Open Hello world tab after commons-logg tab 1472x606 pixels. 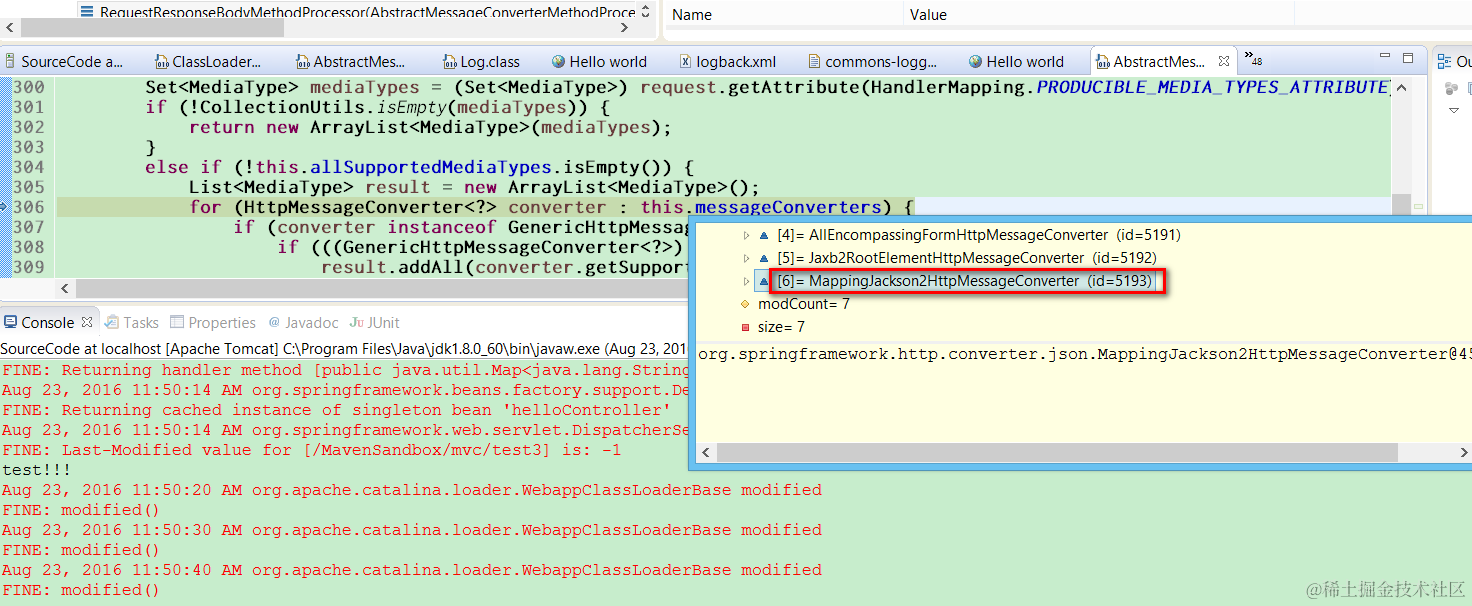click(x=1016, y=61)
